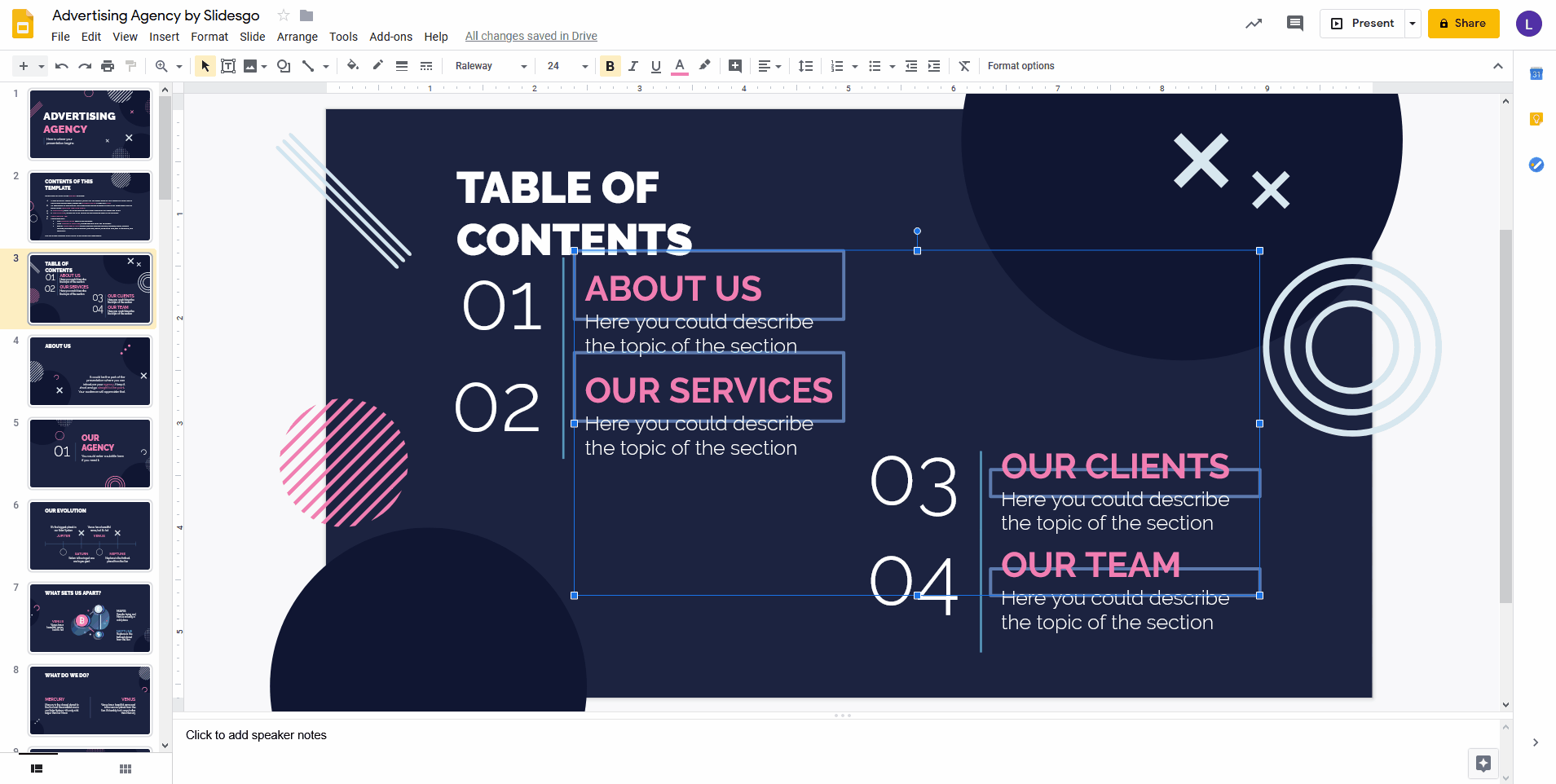
Task: Select slide 5 Our Agency thumbnail
Action: [x=90, y=453]
